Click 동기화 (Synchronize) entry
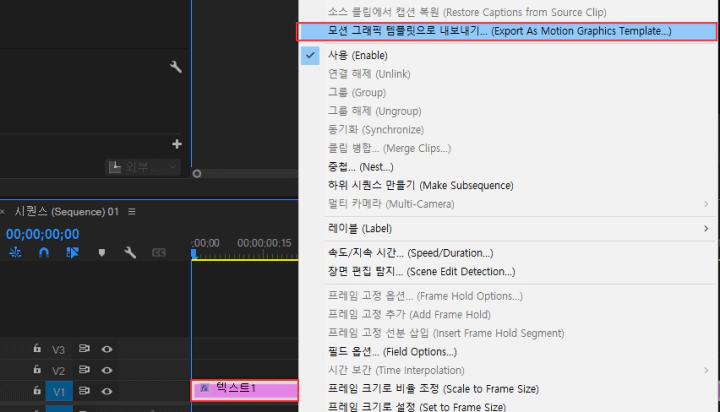 pos(376,130)
